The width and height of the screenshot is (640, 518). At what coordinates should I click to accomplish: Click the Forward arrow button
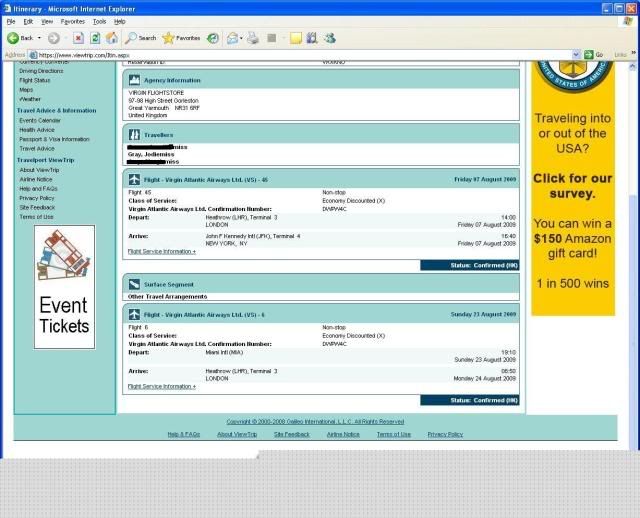point(53,38)
